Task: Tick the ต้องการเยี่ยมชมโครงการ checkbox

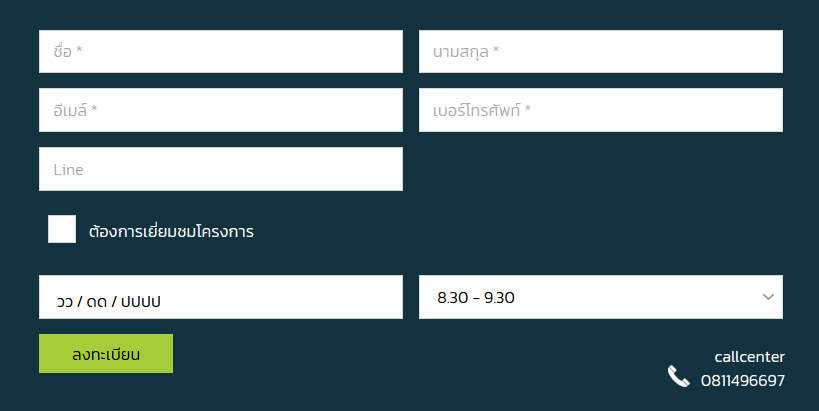Action: pos(62,229)
